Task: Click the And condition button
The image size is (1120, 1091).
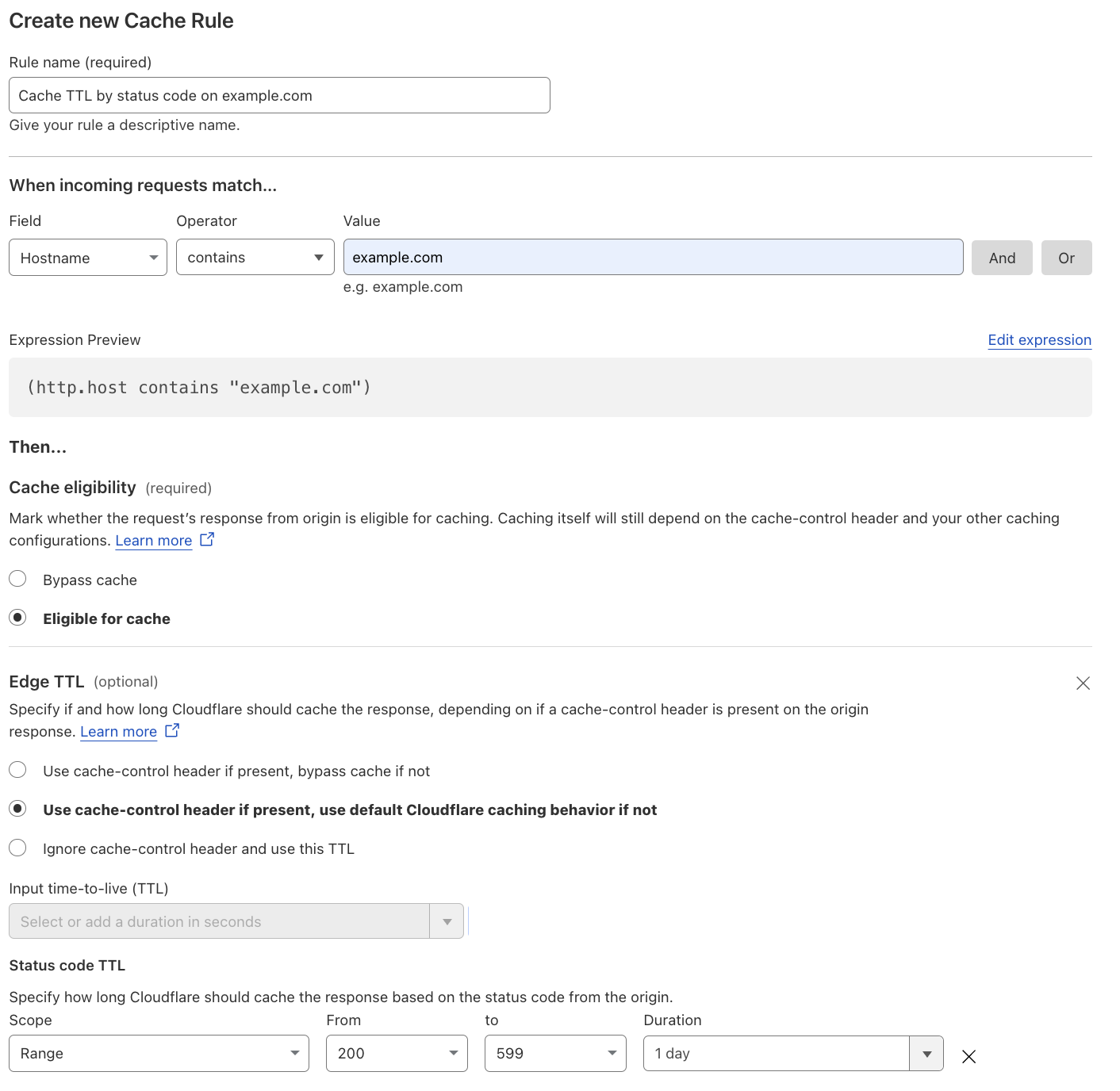Action: click(x=1002, y=257)
